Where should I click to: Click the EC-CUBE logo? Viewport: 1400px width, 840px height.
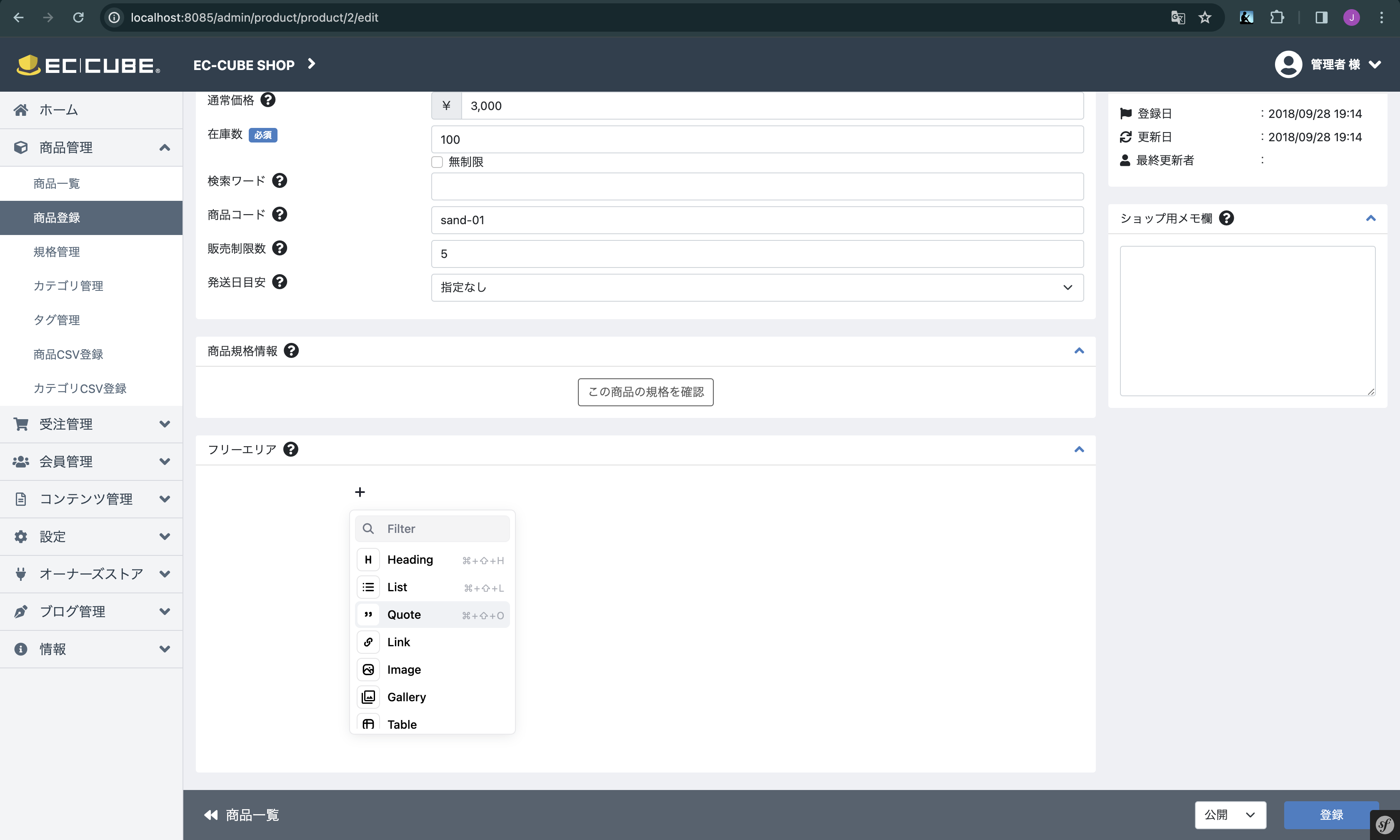pyautogui.click(x=88, y=65)
